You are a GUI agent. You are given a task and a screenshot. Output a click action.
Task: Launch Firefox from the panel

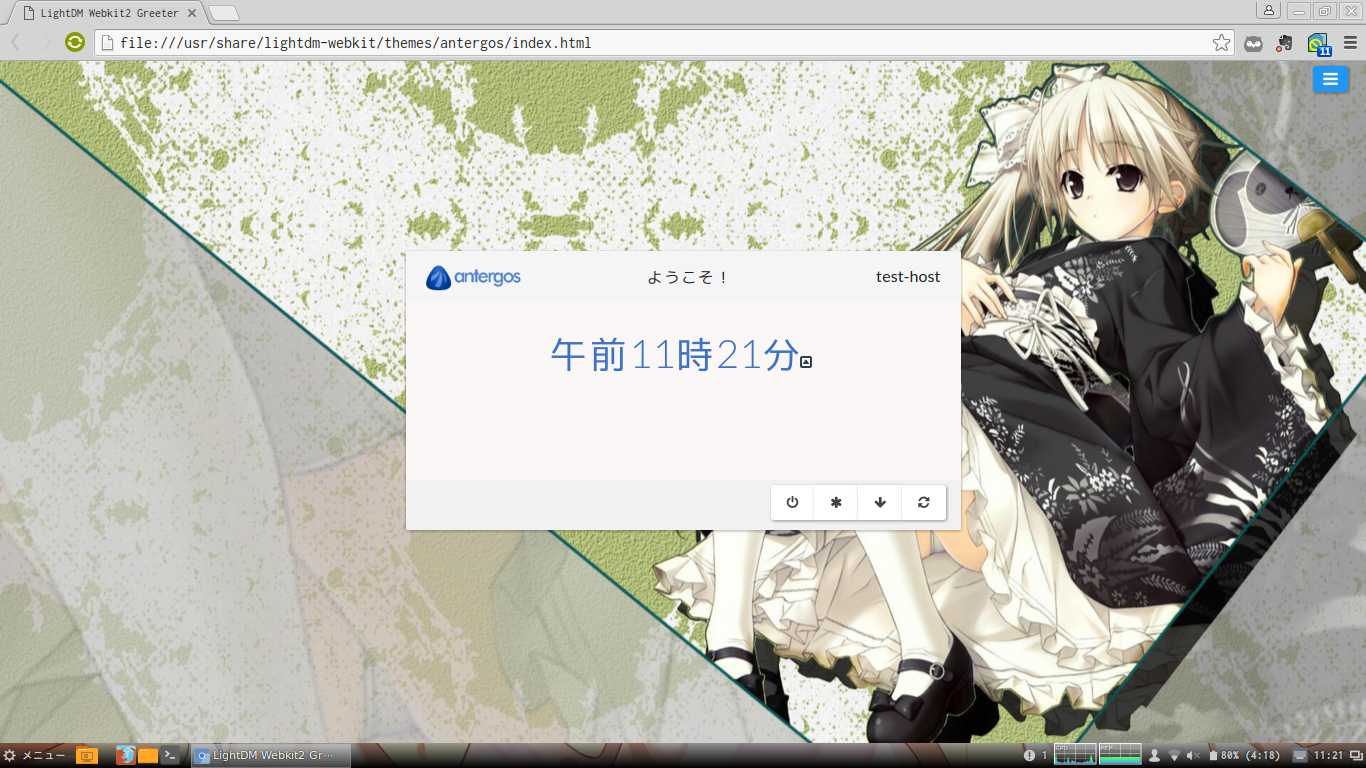125,755
